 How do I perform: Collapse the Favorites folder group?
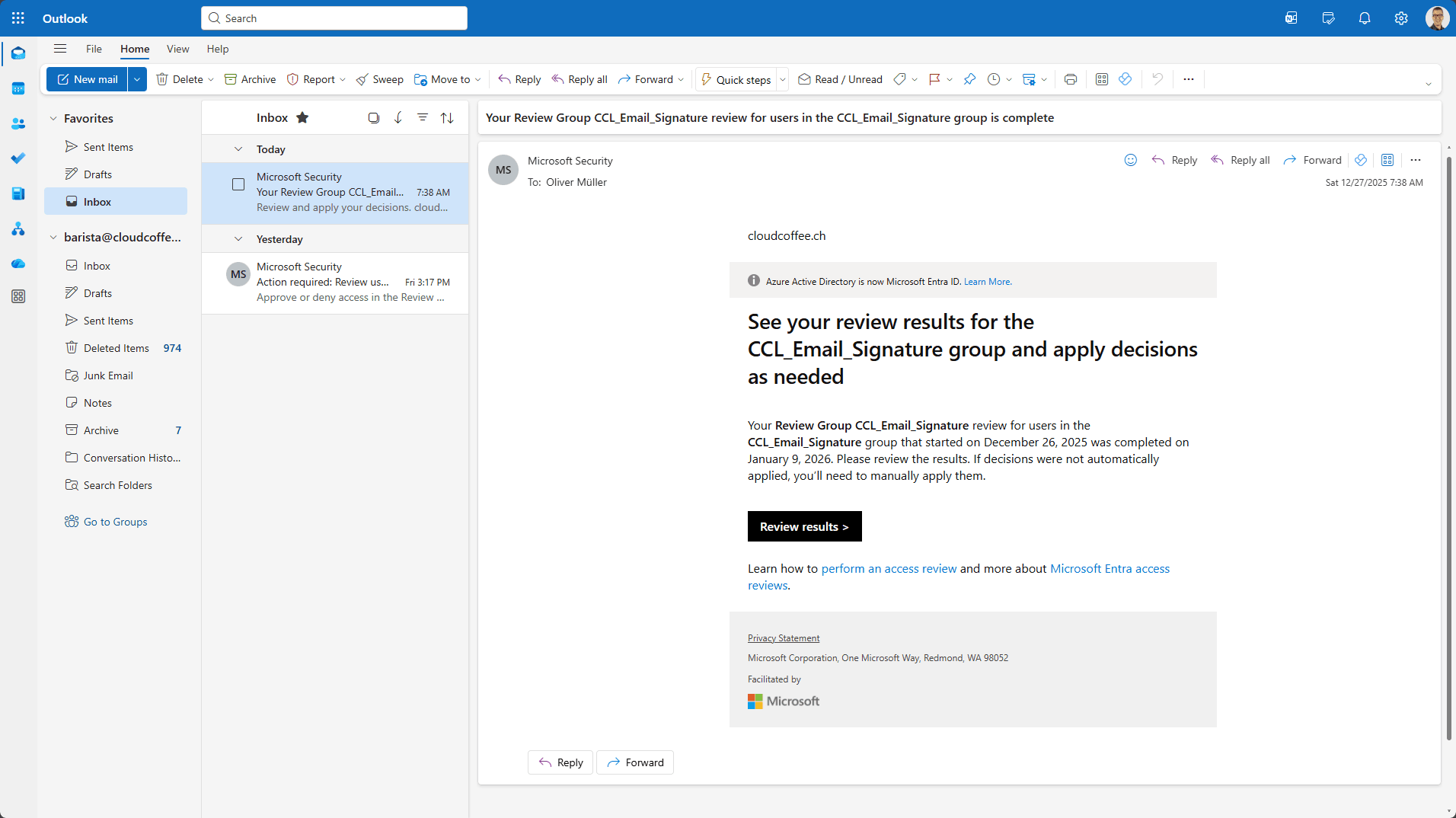pyautogui.click(x=53, y=119)
